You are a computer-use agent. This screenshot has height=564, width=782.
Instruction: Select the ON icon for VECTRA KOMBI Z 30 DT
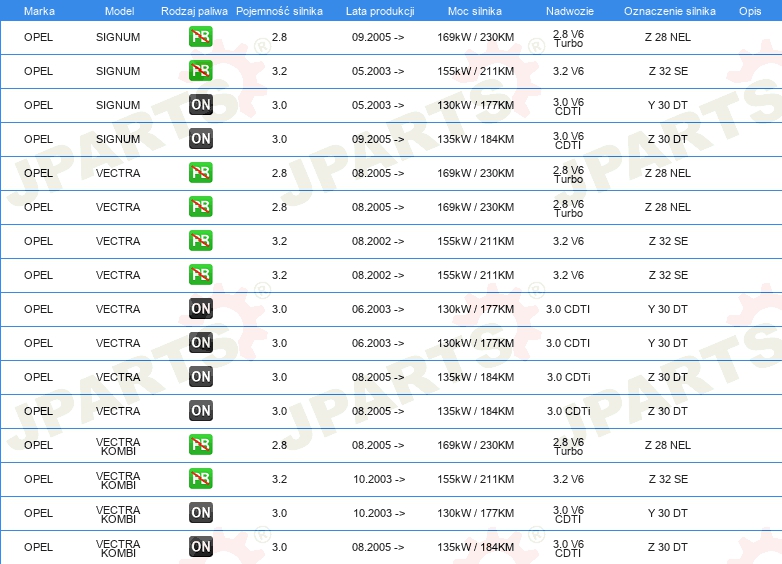(x=200, y=547)
